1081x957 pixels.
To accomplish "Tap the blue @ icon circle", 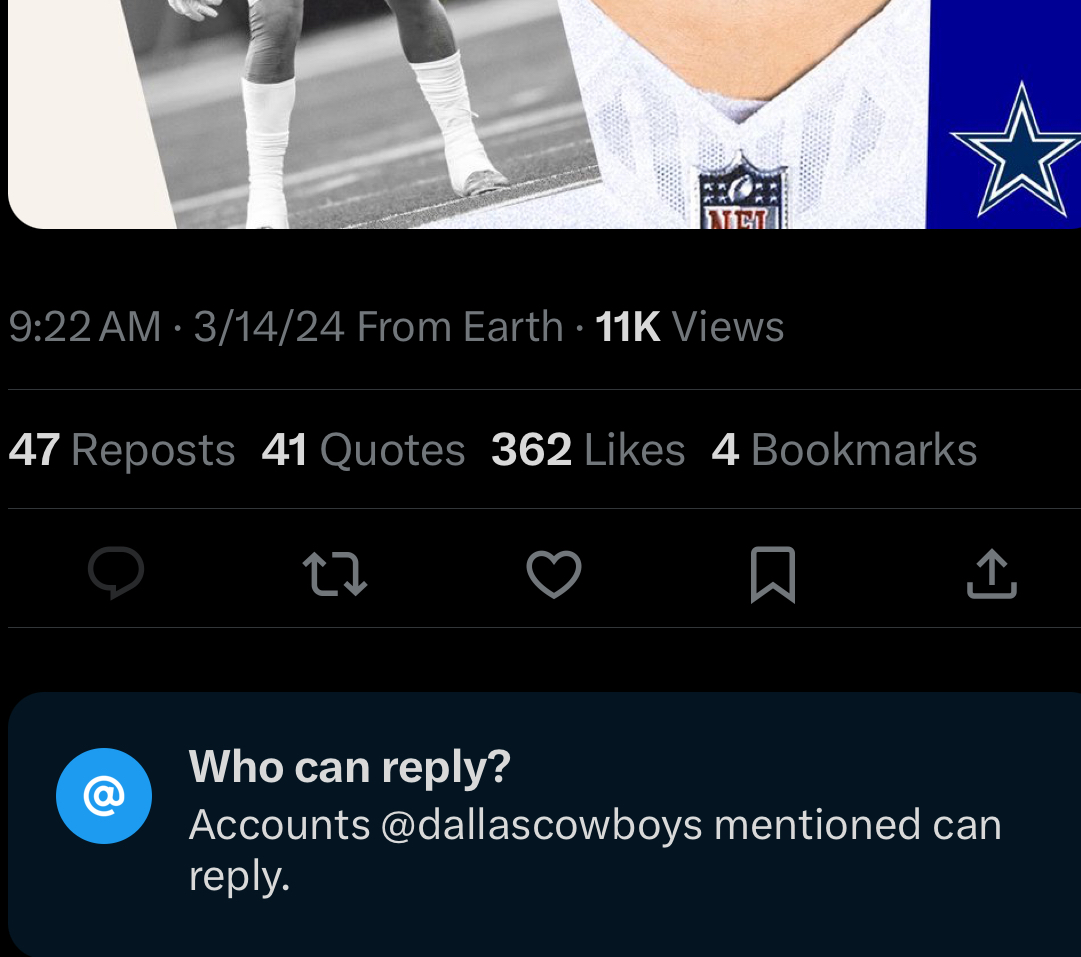I will (x=104, y=796).
